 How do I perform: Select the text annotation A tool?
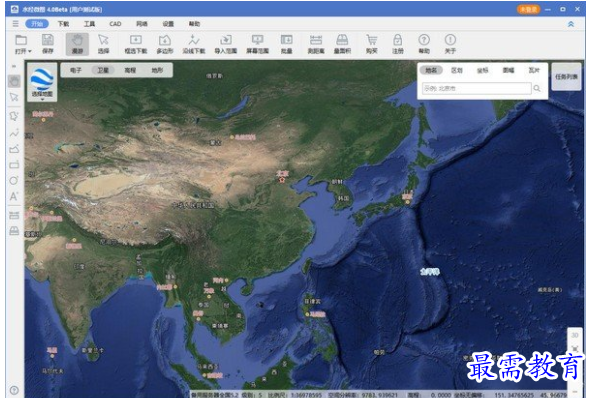[x=14, y=196]
